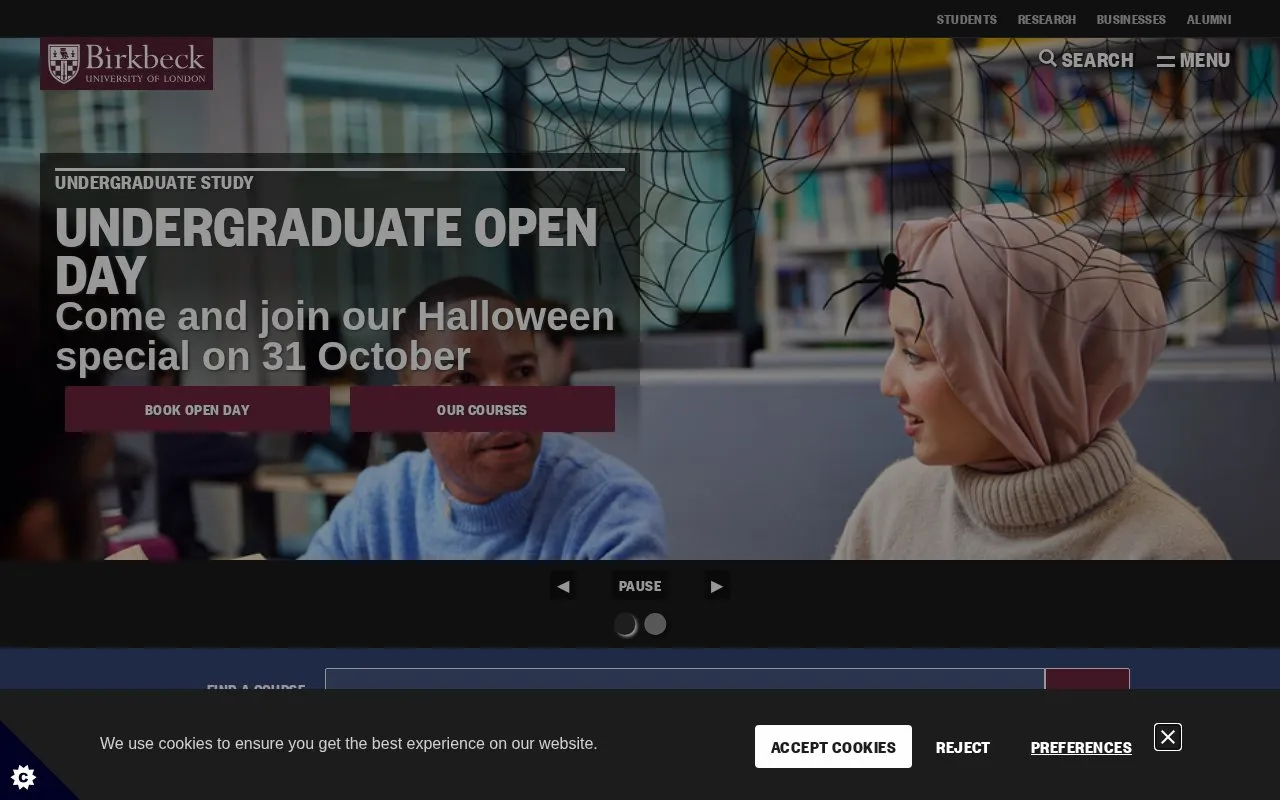
Task: Open the Alumni link
Action: click(x=1208, y=19)
